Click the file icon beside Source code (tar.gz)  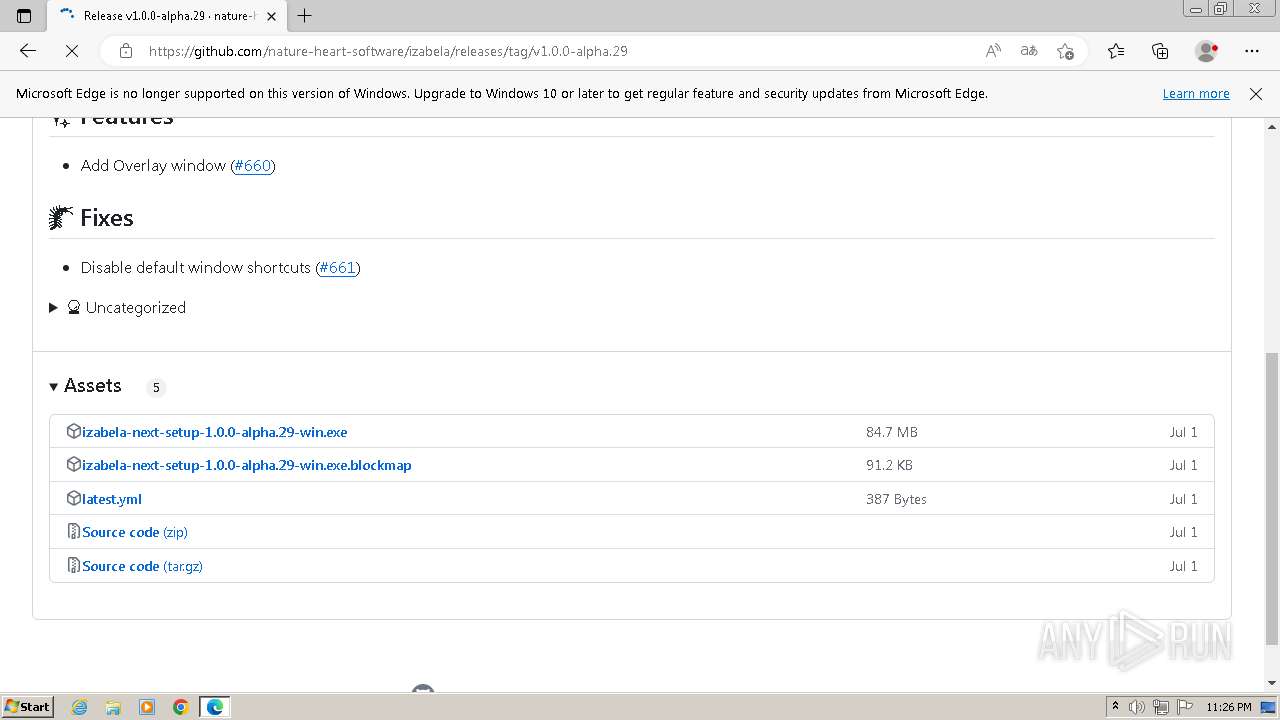(x=73, y=565)
